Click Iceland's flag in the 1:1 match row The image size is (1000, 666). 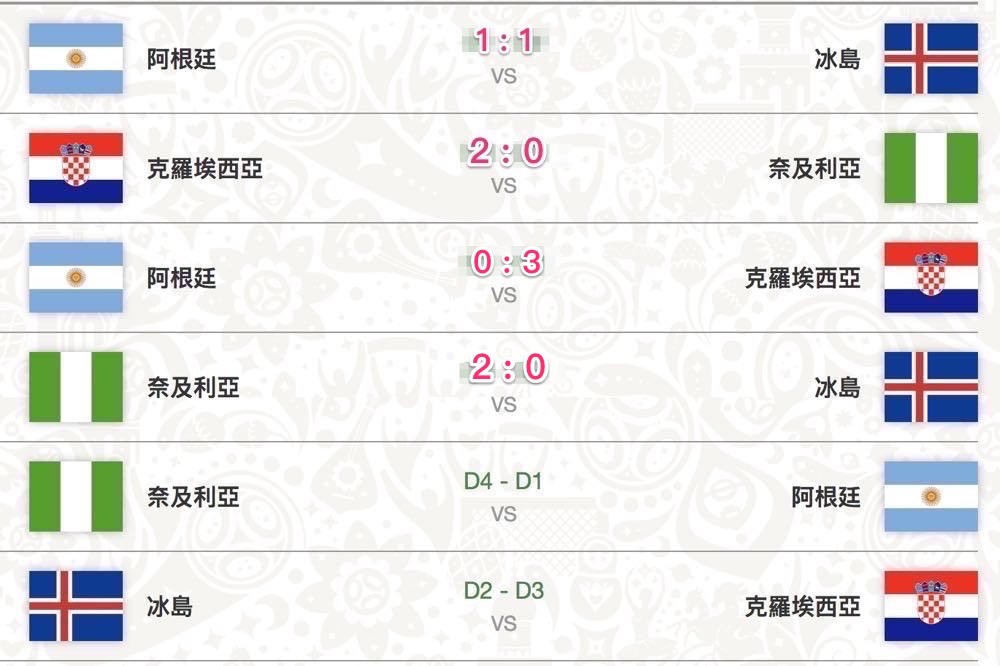(931, 59)
